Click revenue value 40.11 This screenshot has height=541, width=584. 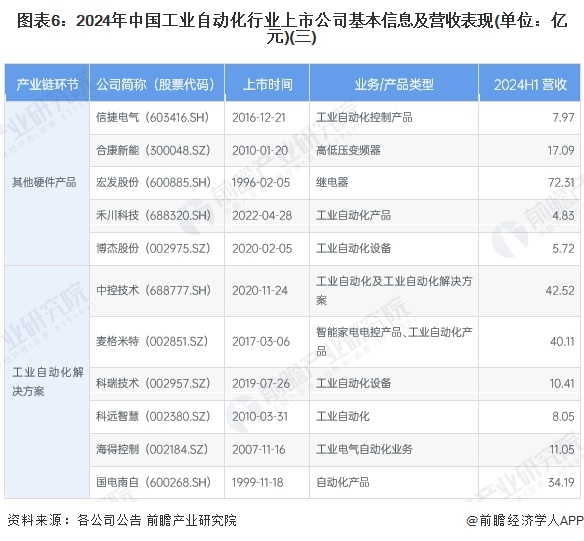point(562,341)
